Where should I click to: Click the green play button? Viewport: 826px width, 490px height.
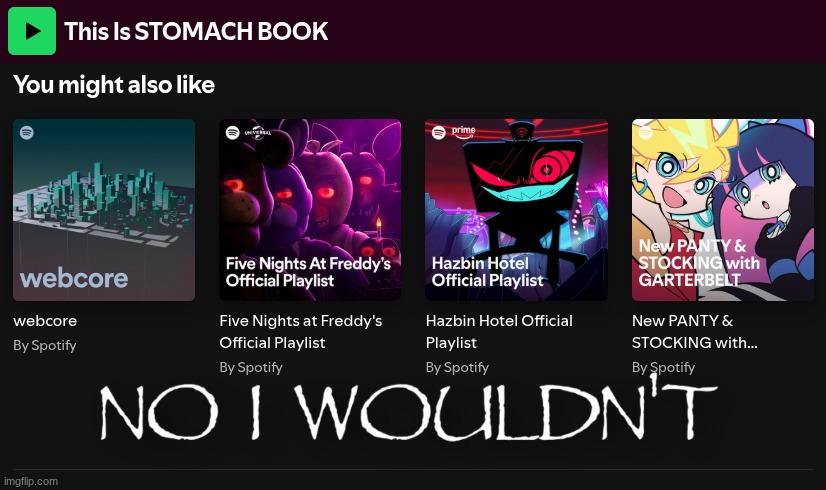click(32, 31)
